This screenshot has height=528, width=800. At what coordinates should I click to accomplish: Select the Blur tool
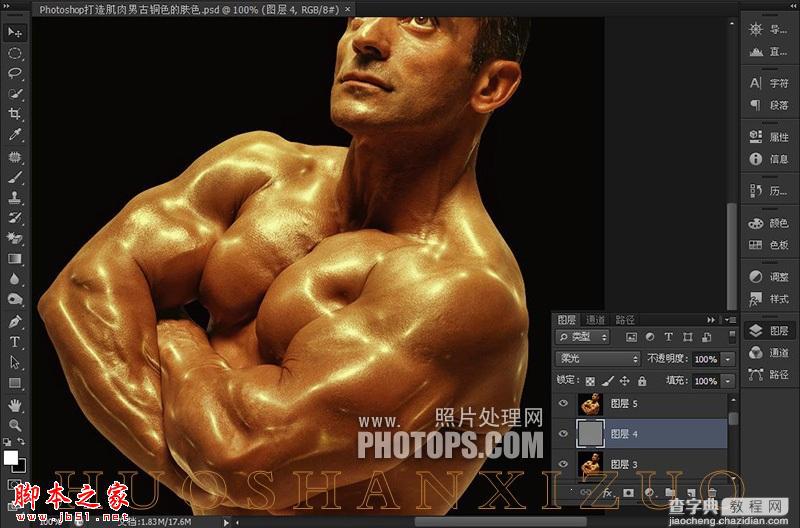[15, 279]
